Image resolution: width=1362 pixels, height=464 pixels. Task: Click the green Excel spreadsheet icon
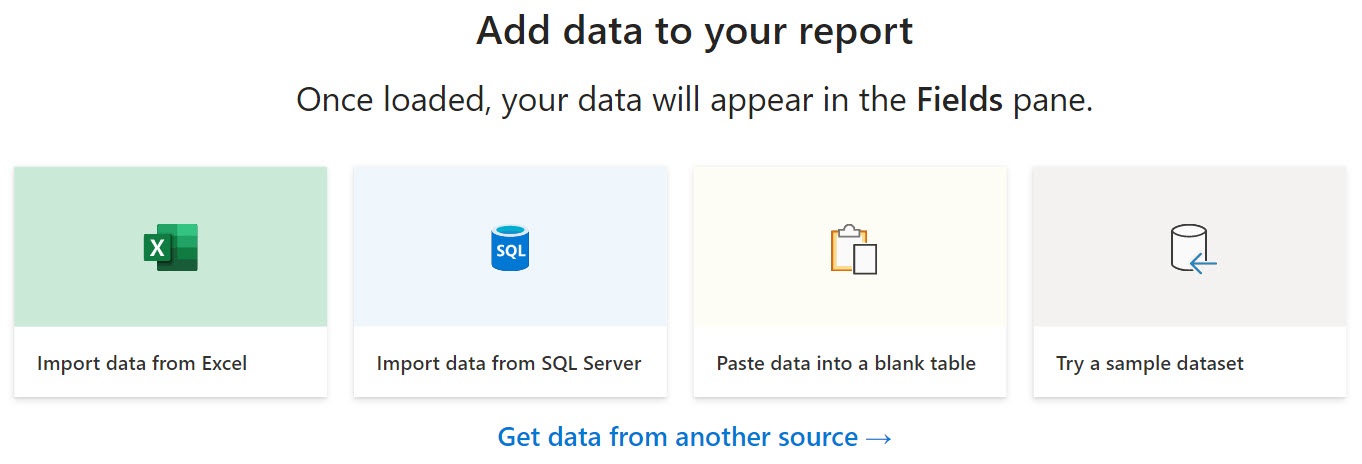(170, 247)
